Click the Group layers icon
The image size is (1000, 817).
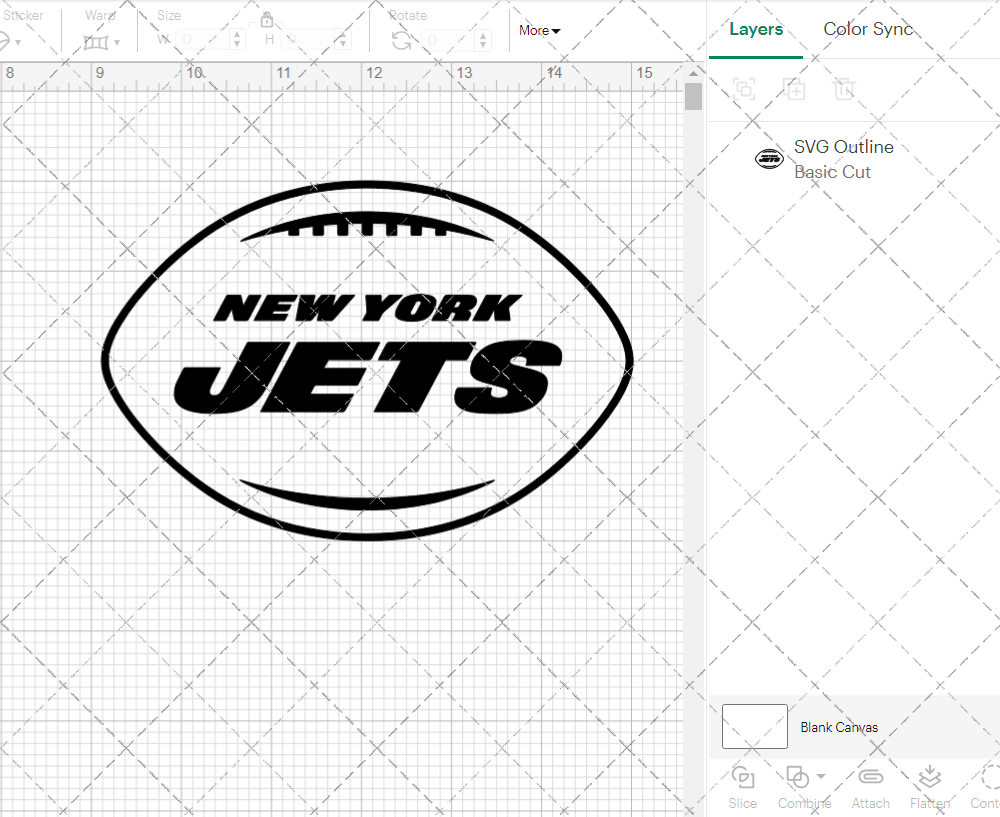[744, 89]
